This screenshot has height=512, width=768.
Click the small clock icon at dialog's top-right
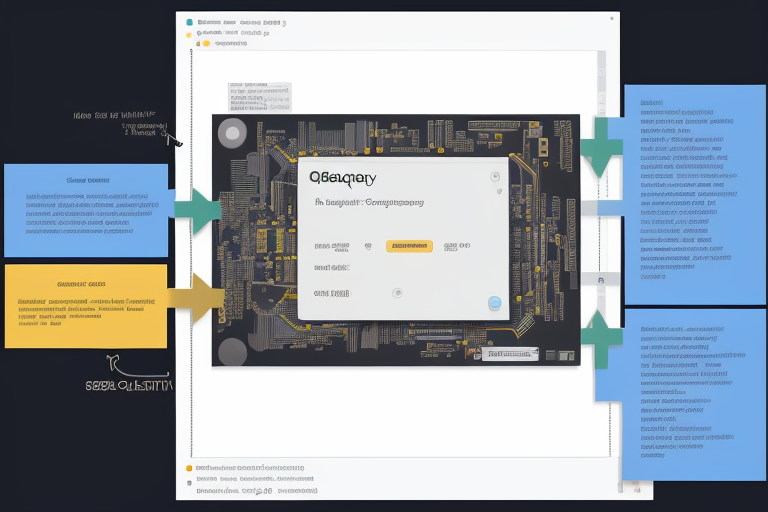(x=495, y=177)
